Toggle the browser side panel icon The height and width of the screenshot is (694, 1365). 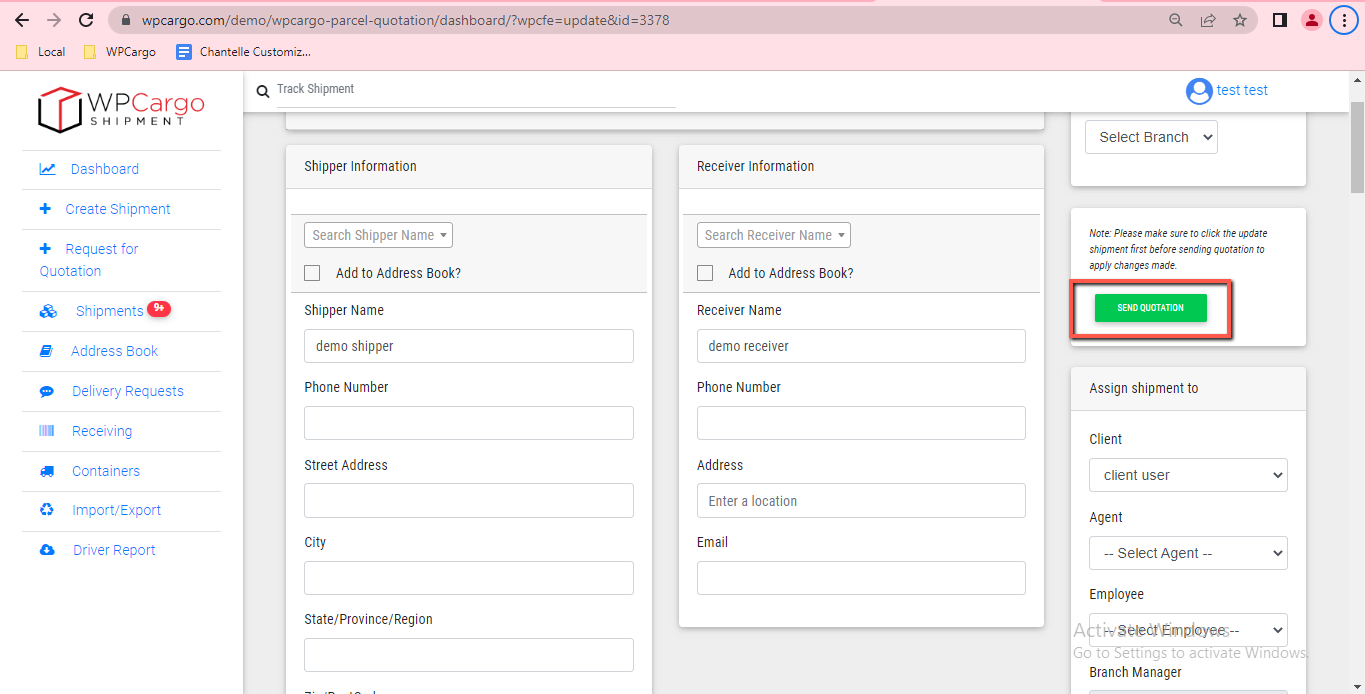[x=1280, y=20]
